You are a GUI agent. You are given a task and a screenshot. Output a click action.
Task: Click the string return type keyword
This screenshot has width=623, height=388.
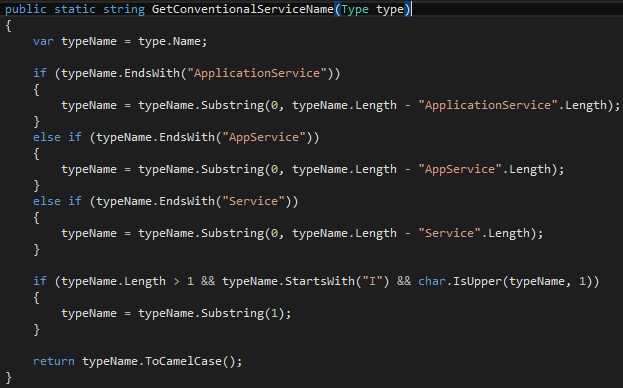124,9
